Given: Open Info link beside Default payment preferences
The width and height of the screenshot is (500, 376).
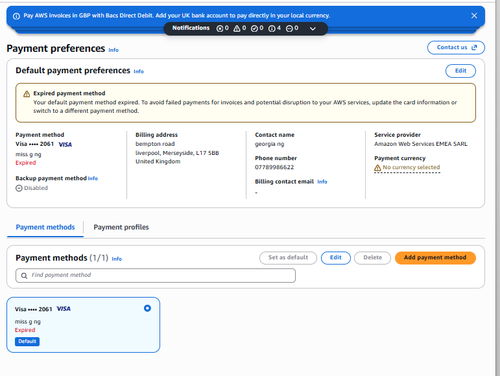Looking at the screenshot, I should tap(139, 71).
